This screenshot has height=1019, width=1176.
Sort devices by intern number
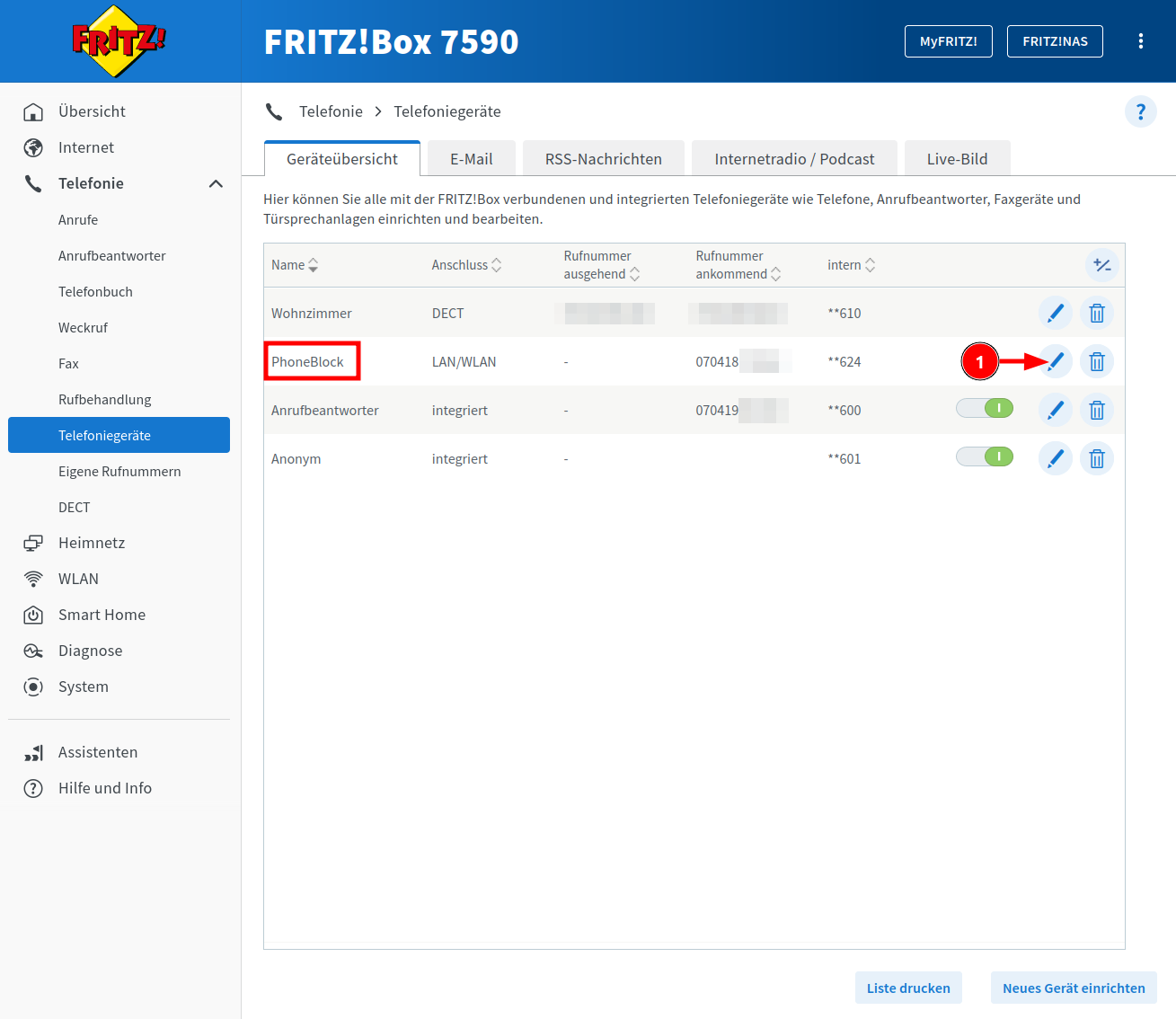[851, 265]
